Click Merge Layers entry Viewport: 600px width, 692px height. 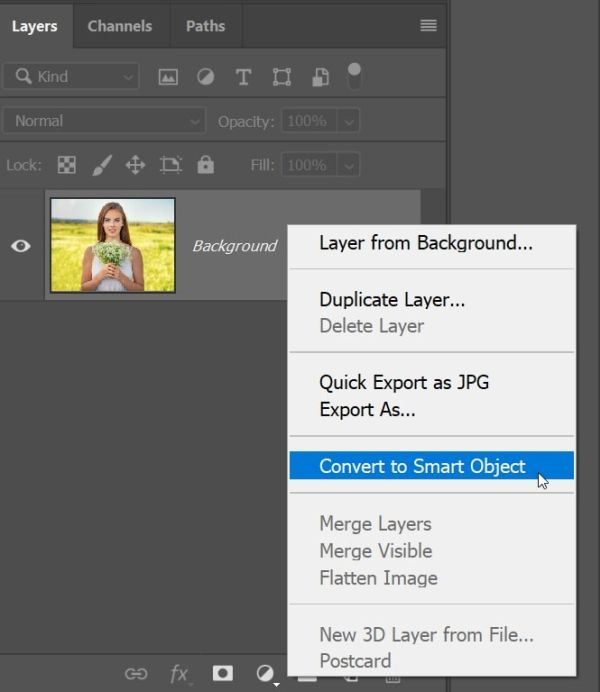click(x=432, y=524)
